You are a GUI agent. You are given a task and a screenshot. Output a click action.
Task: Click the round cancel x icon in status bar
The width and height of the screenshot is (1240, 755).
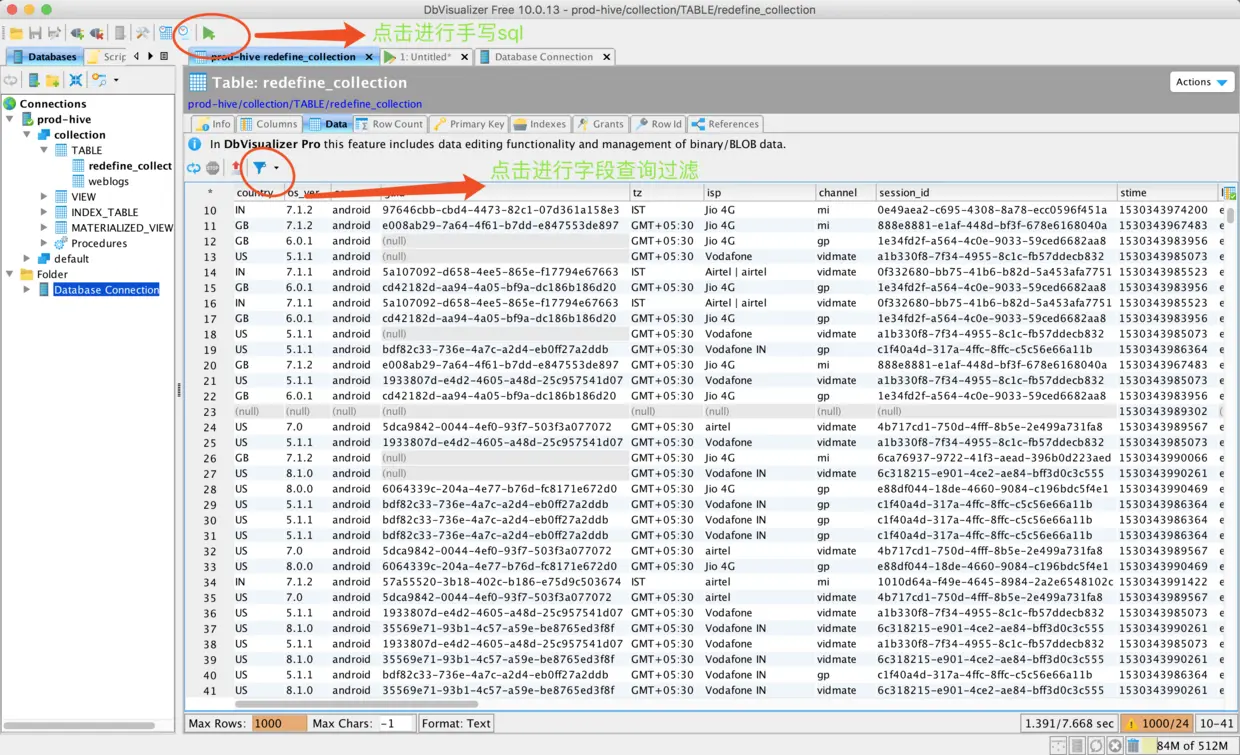[x=1114, y=745]
